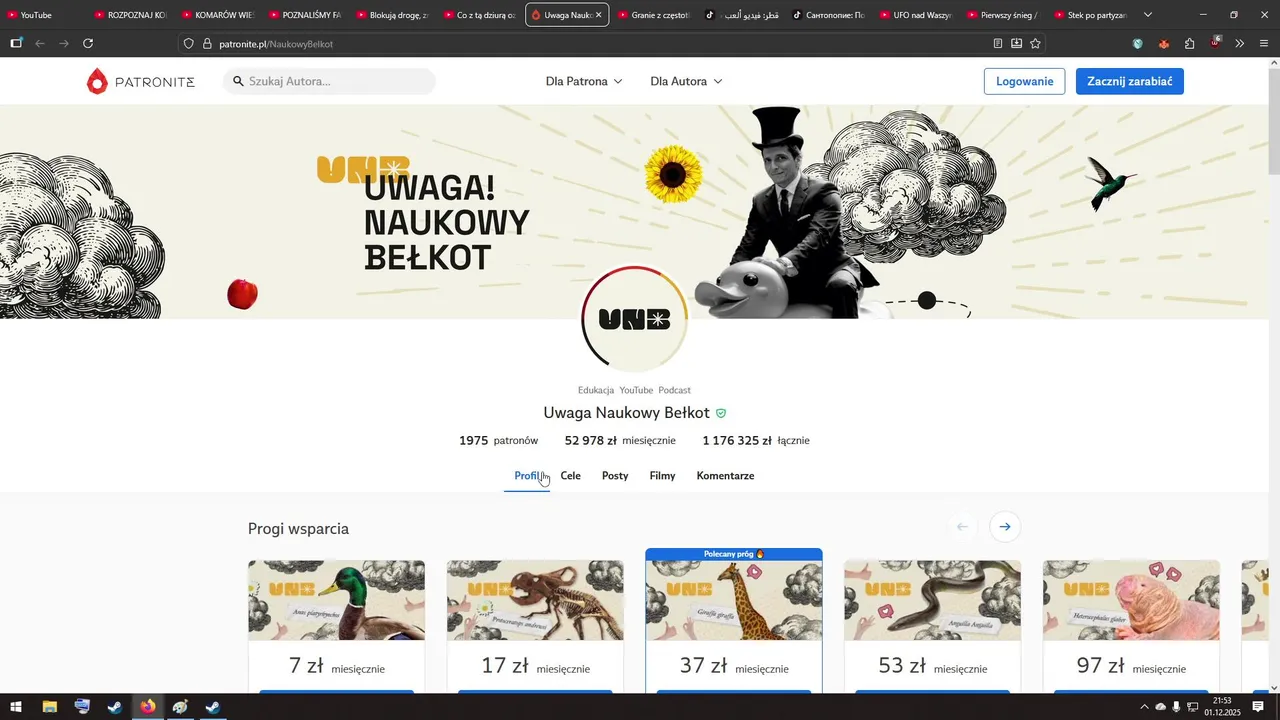Viewport: 1280px width, 720px height.
Task: Click the picture-in-picture icon in the address bar
Action: pyautogui.click(x=1016, y=44)
